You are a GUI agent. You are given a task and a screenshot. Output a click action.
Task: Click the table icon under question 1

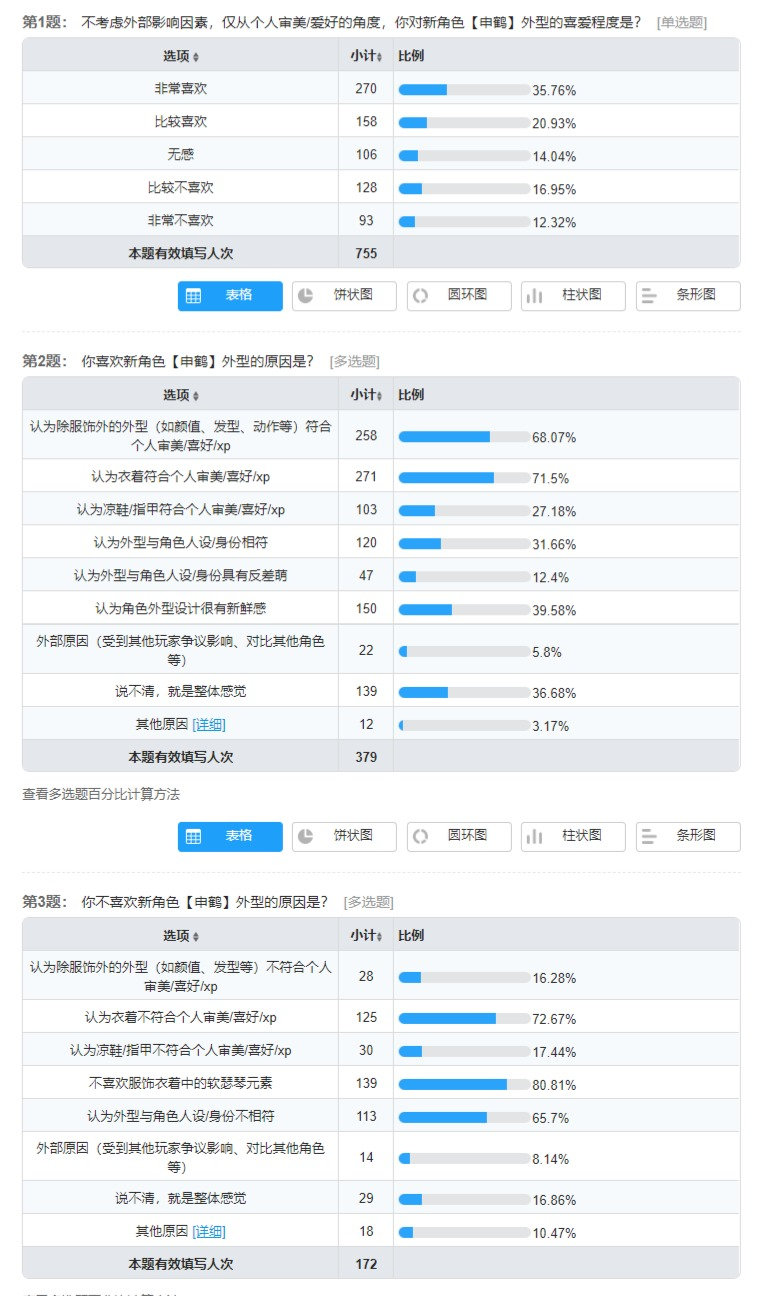(194, 296)
